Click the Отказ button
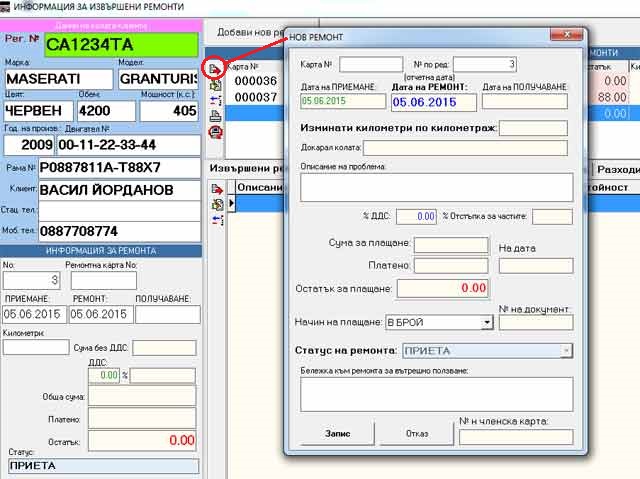Viewport: 640px width, 479px height. click(417, 433)
